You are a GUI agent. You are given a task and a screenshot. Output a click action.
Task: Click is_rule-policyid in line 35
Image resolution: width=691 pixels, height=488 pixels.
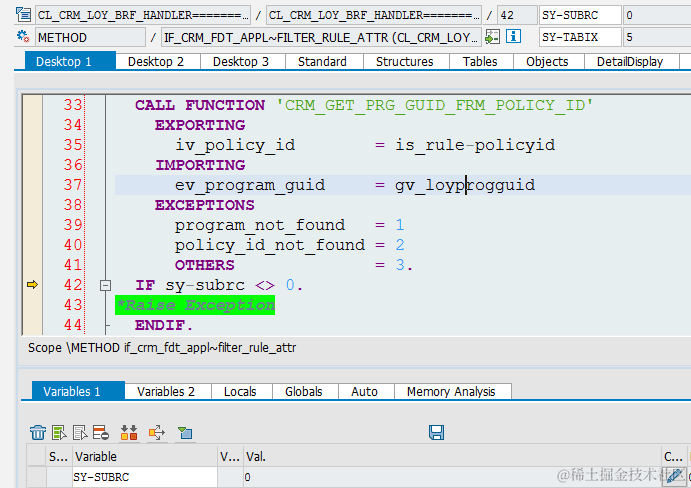[x=475, y=145]
